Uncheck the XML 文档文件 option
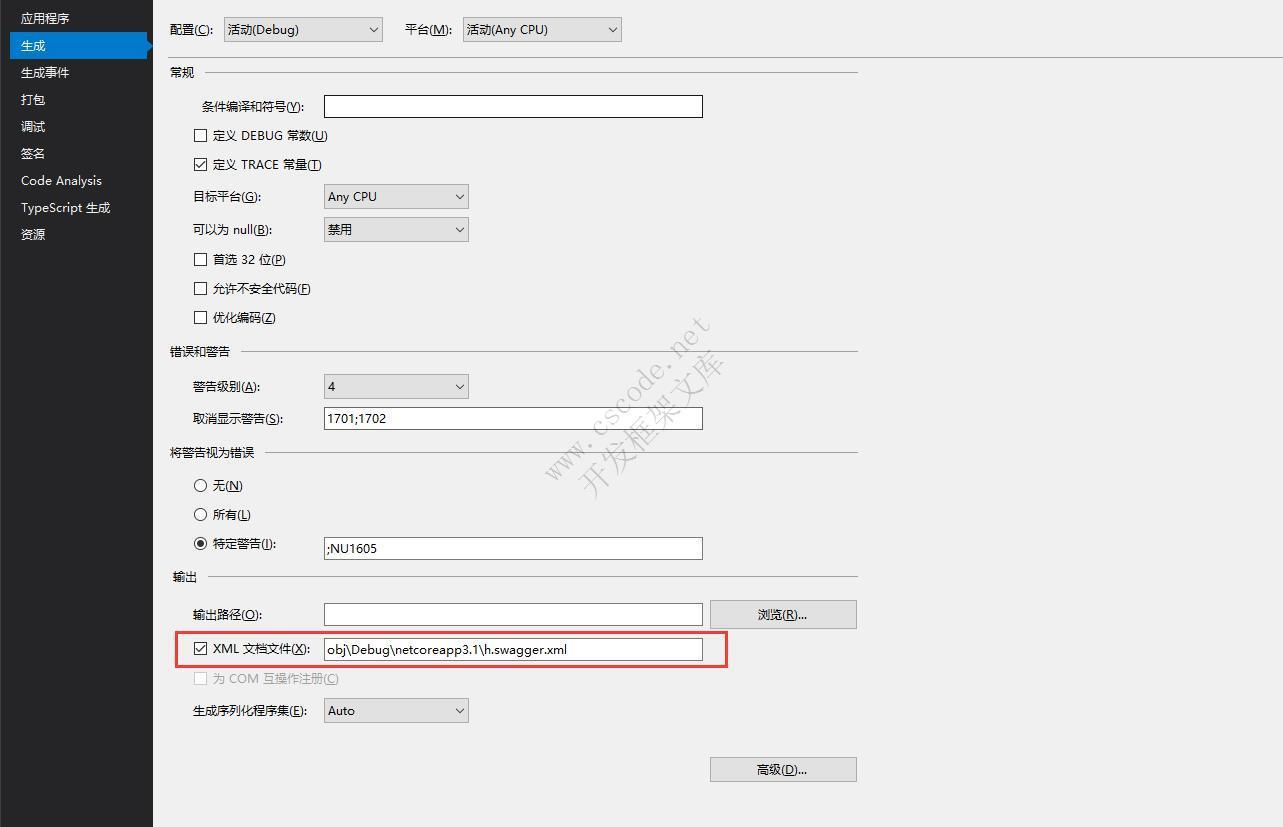 point(200,648)
